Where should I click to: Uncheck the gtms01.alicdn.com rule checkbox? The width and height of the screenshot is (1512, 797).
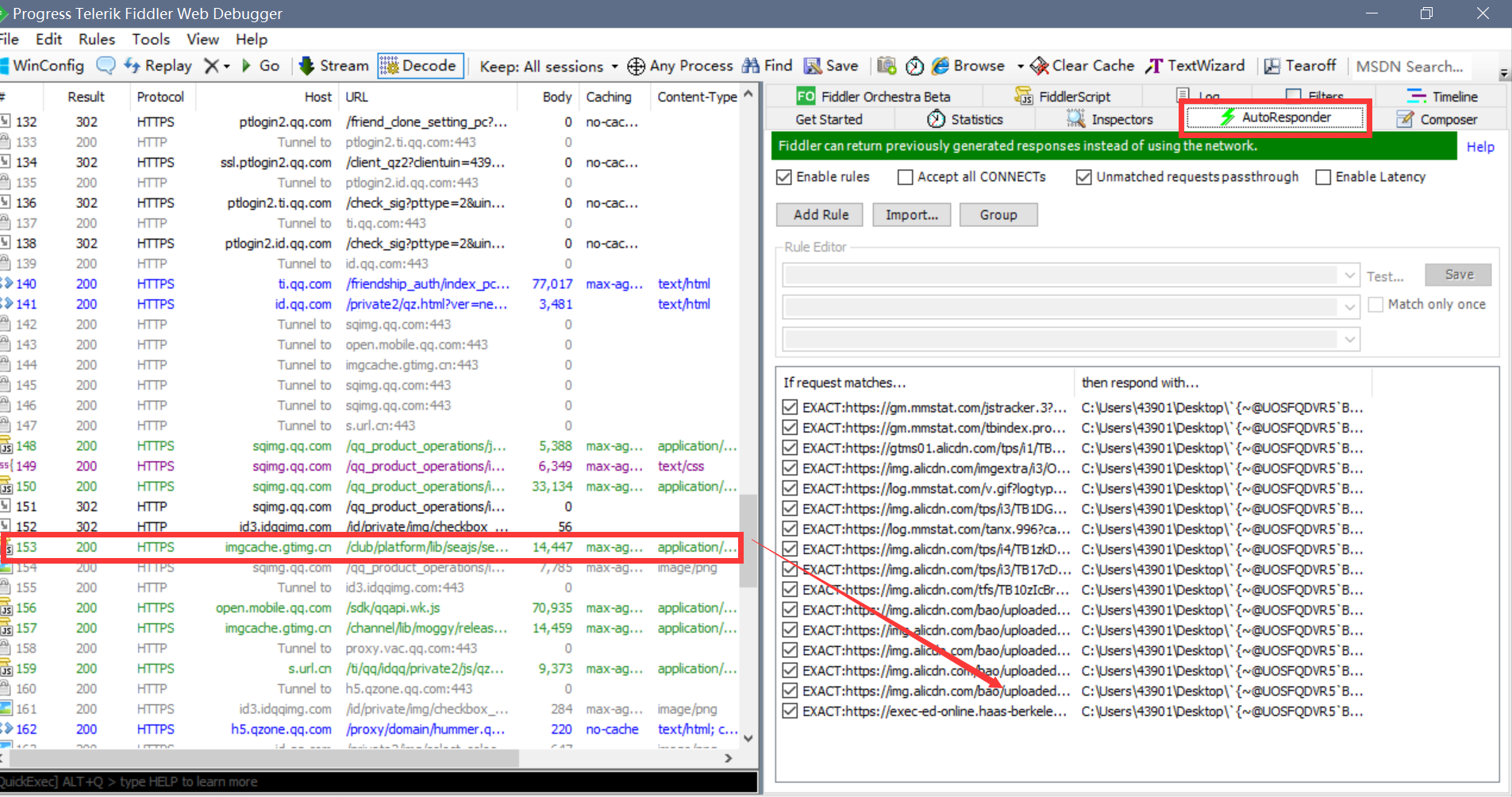790,448
